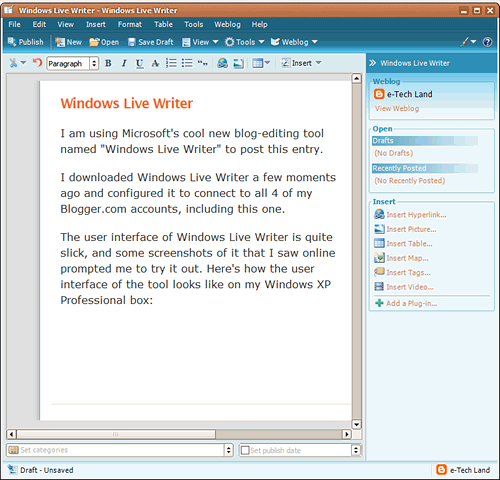Click the Insert Video... sidebar link
Image resolution: width=500 pixels, height=480 pixels.
click(404, 287)
